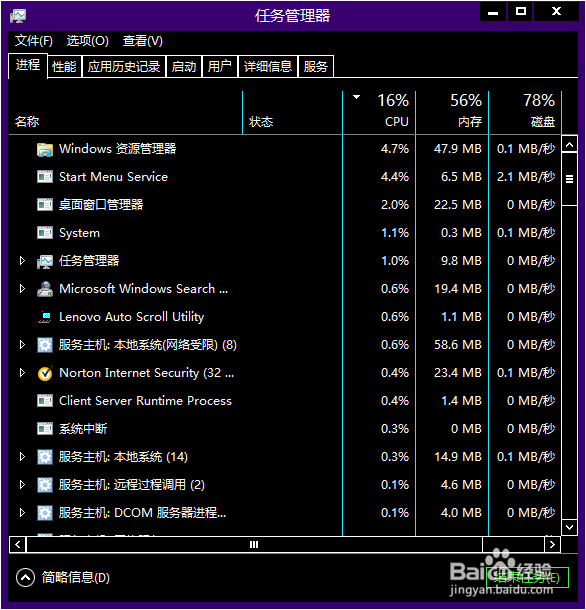
Task: Click the System process icon
Action: (45, 233)
